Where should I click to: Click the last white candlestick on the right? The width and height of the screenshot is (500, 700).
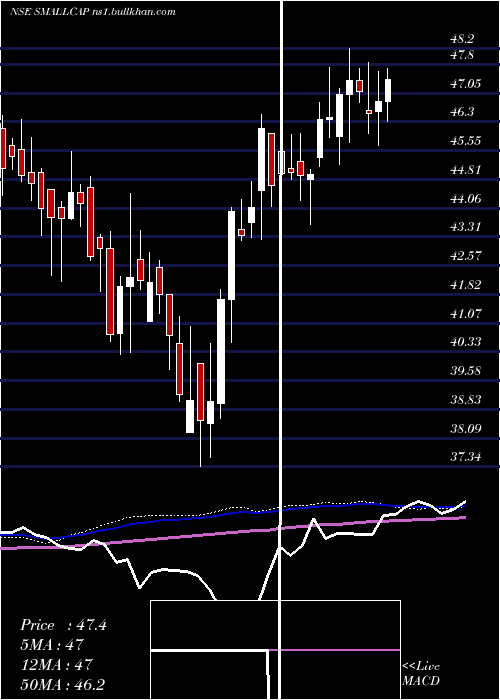tap(388, 91)
